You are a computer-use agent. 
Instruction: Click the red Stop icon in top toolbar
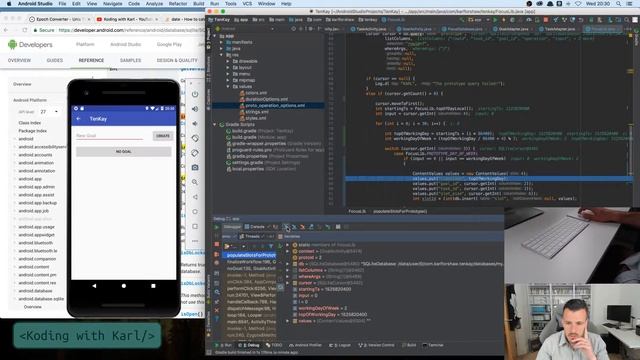pos(546,20)
